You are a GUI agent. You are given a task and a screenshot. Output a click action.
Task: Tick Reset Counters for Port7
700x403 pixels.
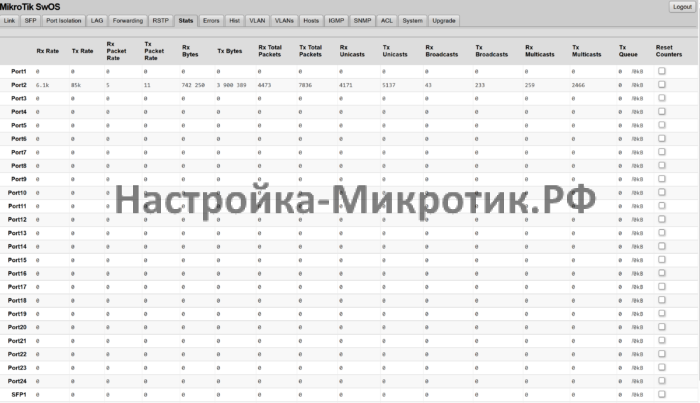click(x=662, y=152)
